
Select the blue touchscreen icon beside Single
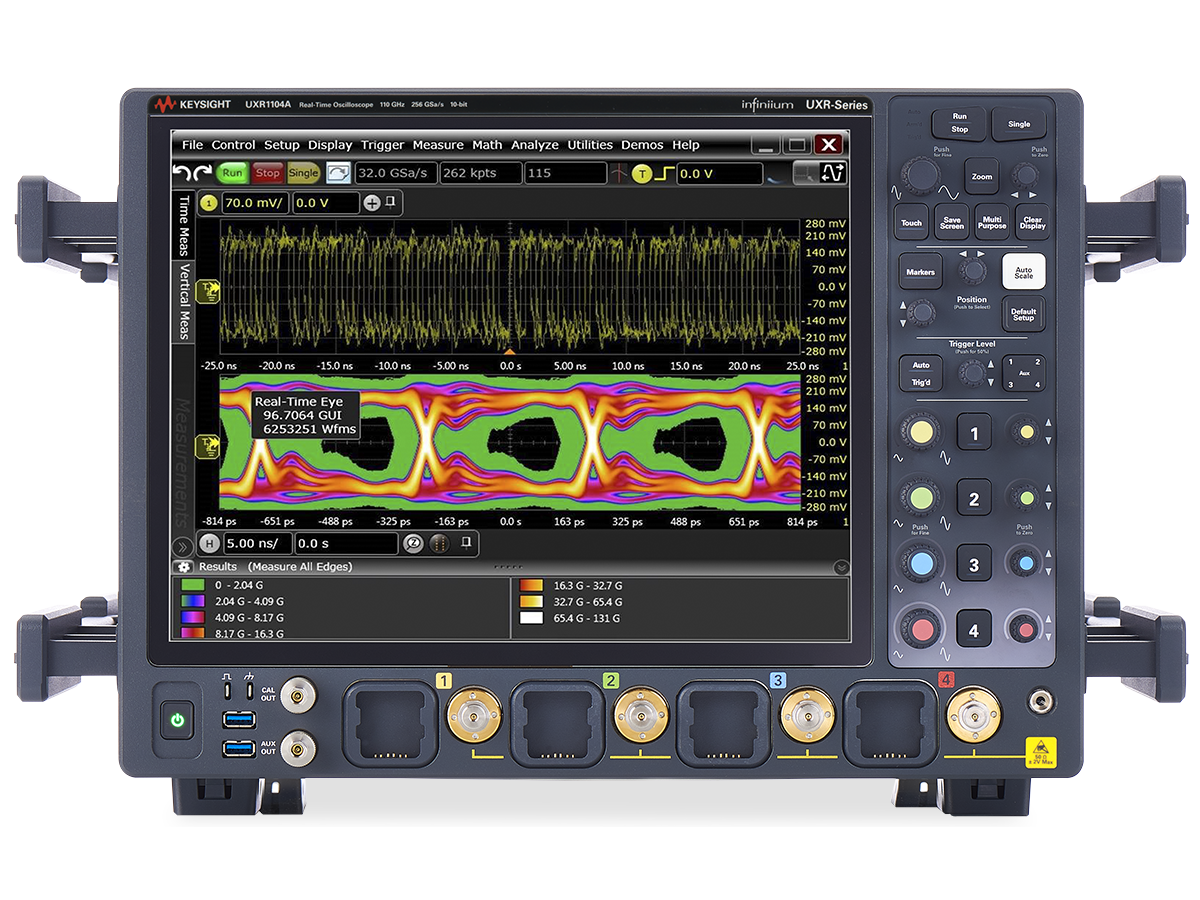[x=337, y=172]
